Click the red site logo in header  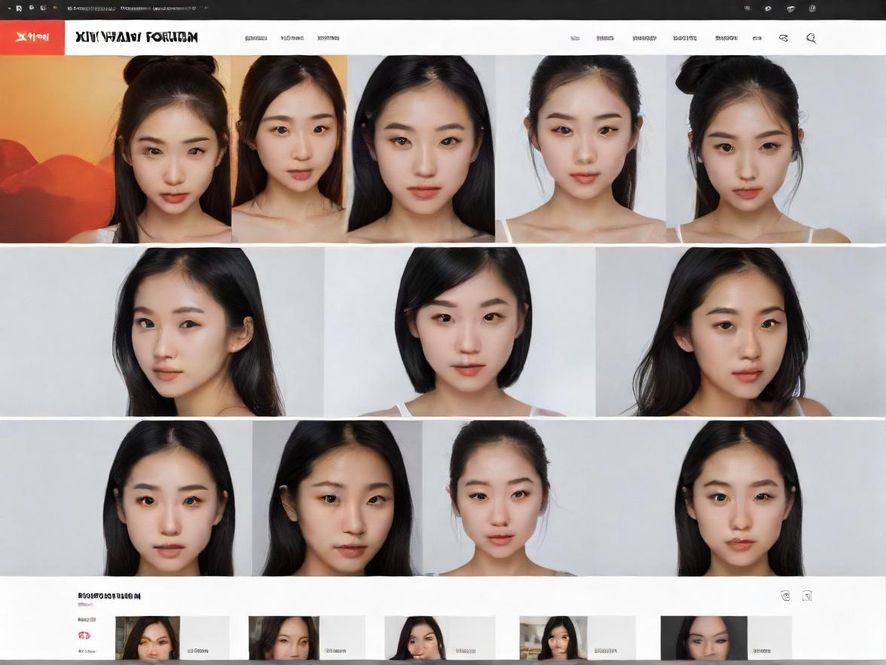pos(32,37)
